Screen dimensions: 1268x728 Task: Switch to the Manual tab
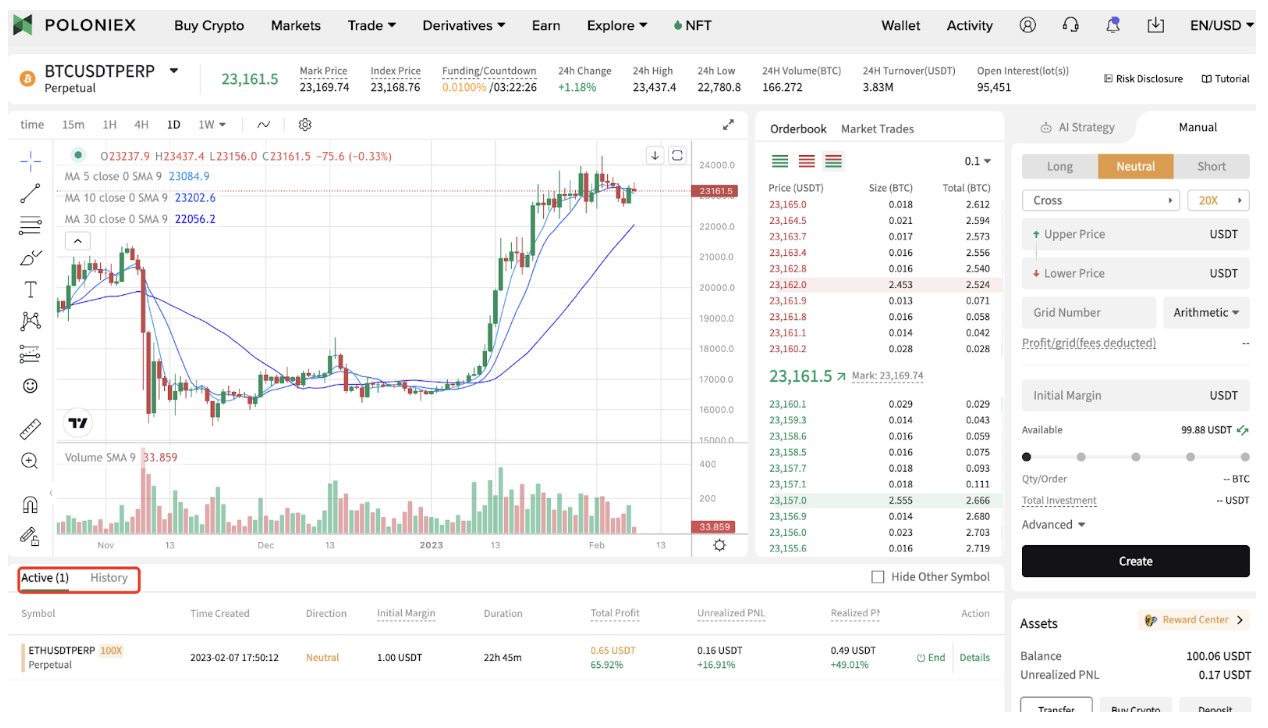click(x=1197, y=128)
